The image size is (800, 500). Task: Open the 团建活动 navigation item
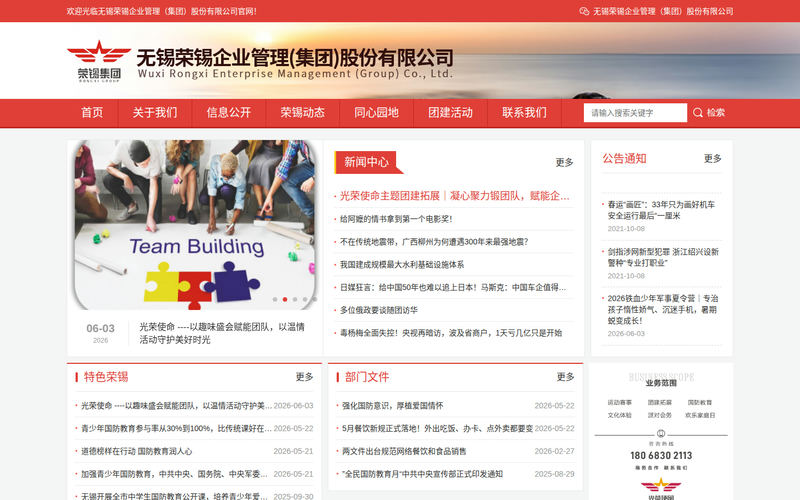[x=451, y=113]
